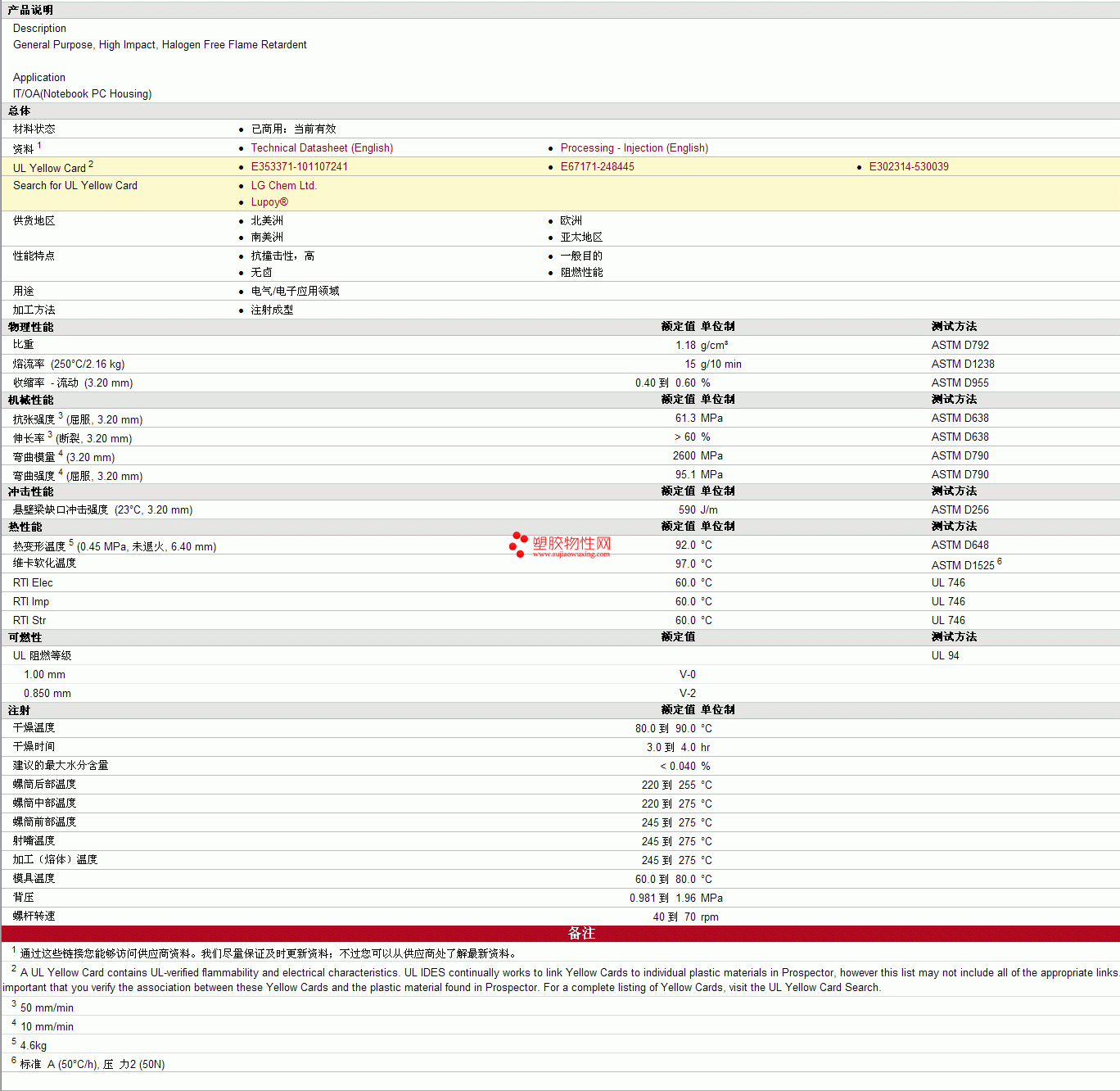Click the 射嘴温度 row label
Viewport: 1120px width, 1091px height.
[34, 841]
